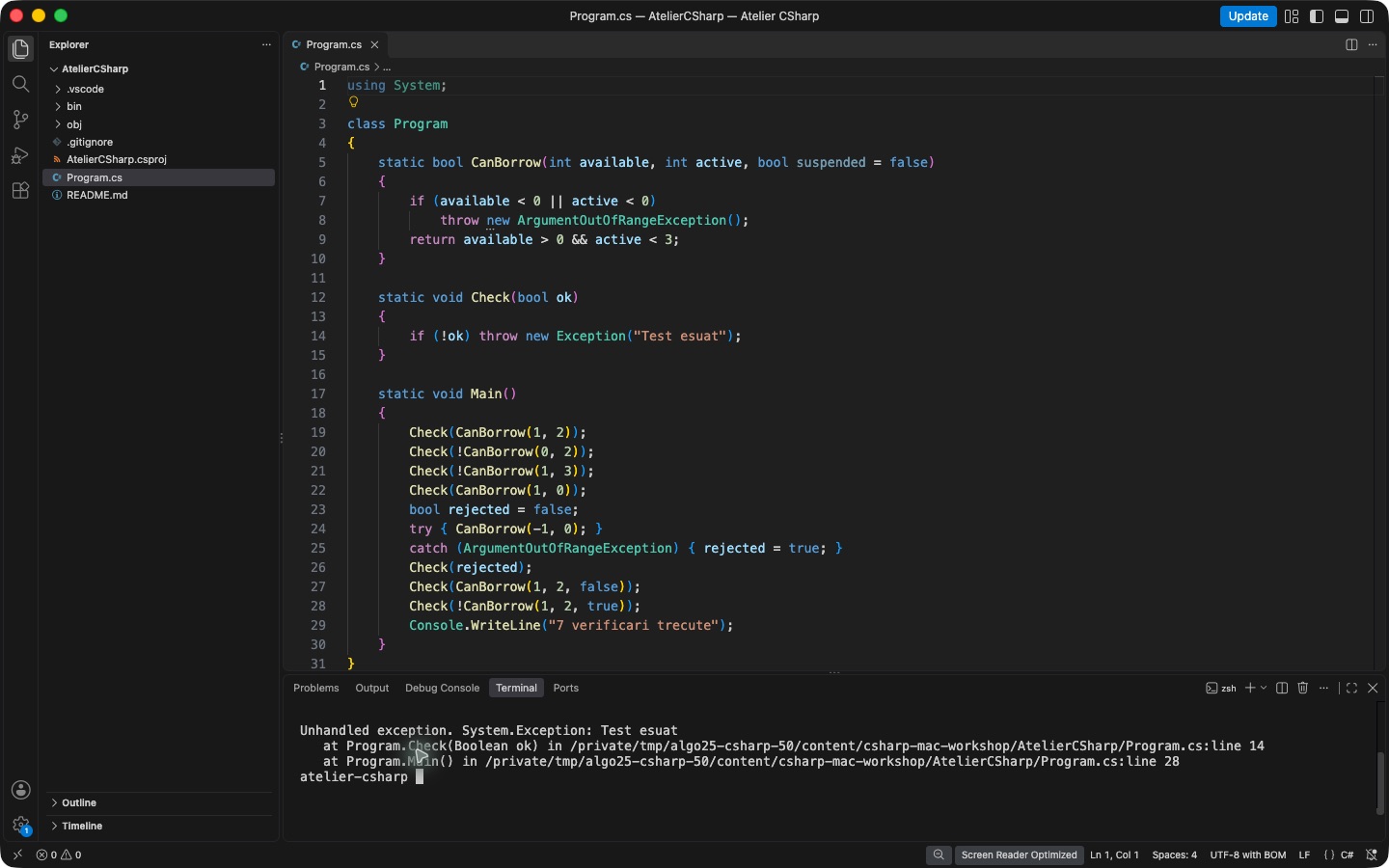This screenshot has height=868, width=1389.
Task: Kill the terminal with trash icon
Action: click(x=1303, y=688)
